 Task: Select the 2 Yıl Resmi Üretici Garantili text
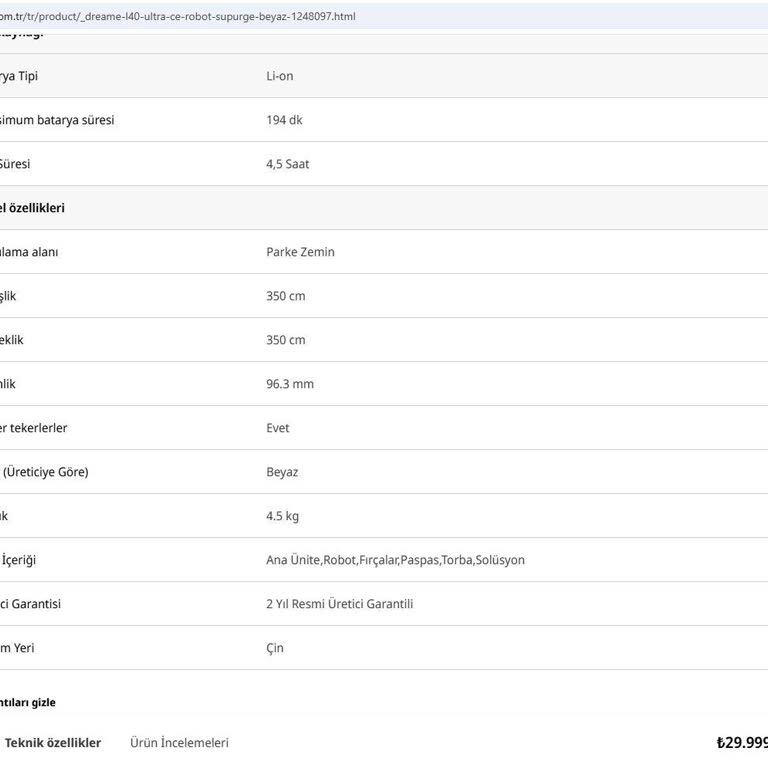[x=339, y=604]
